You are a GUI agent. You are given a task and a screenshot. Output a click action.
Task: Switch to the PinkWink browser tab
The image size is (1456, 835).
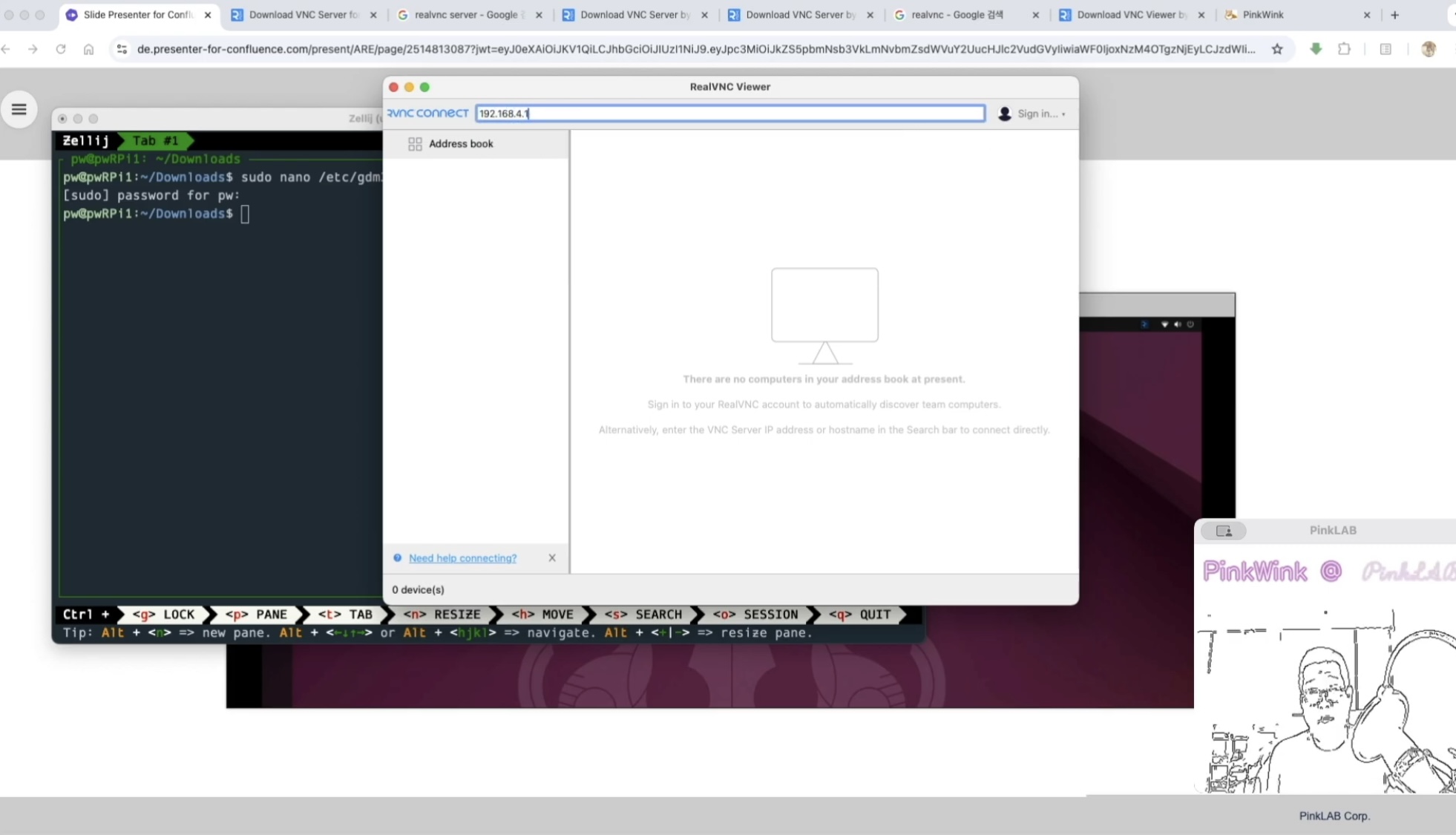(1291, 15)
